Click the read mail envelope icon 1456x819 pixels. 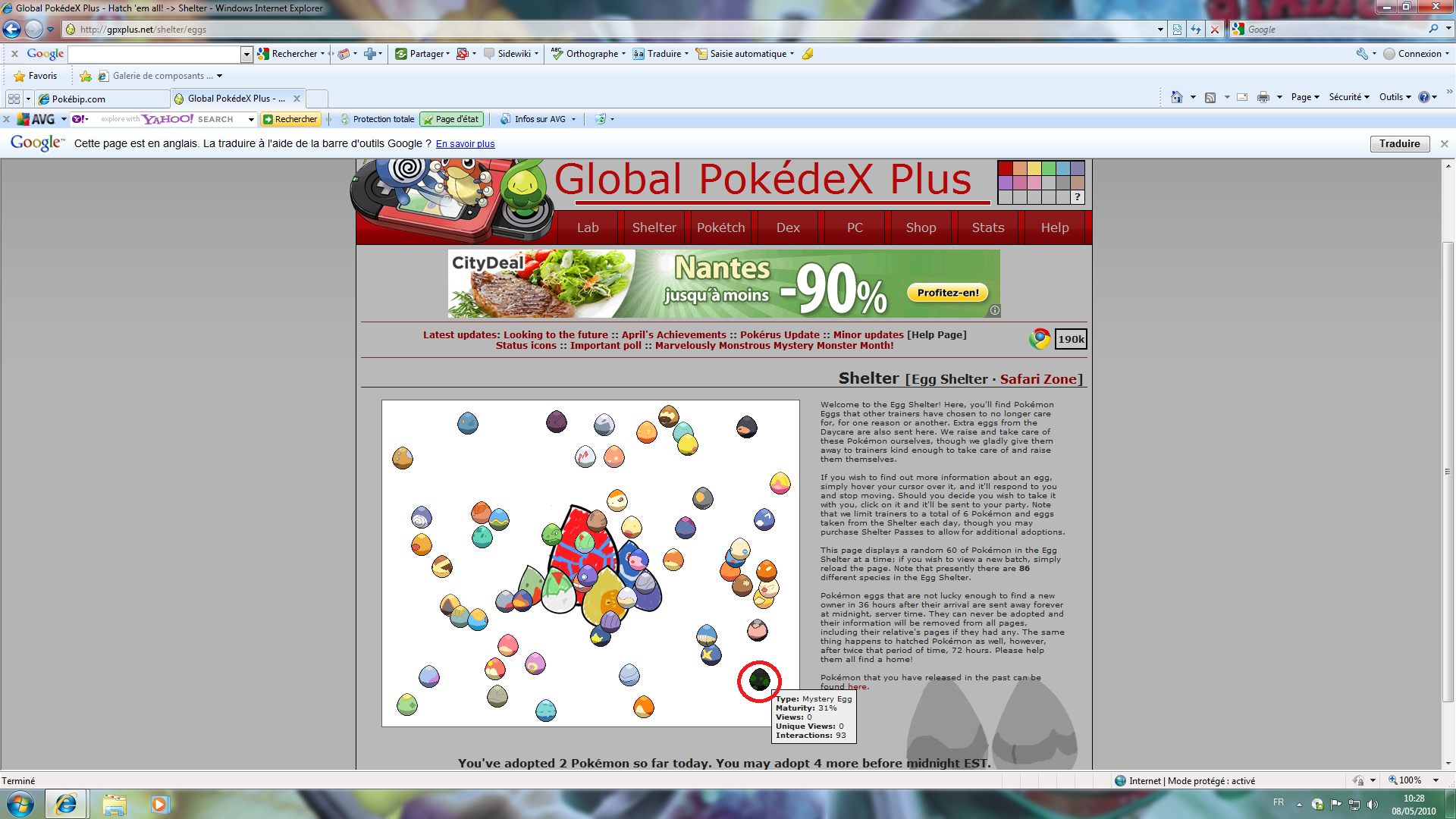coord(1242,97)
